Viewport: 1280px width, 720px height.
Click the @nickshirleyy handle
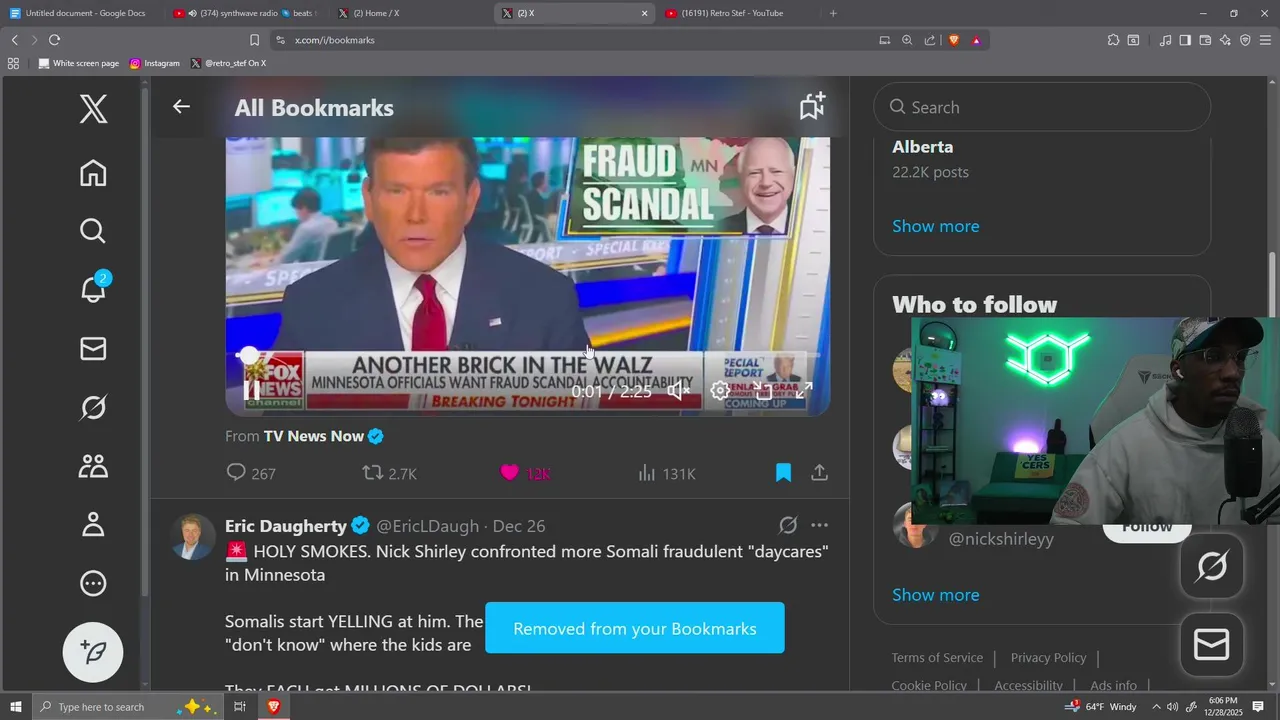point(1001,539)
